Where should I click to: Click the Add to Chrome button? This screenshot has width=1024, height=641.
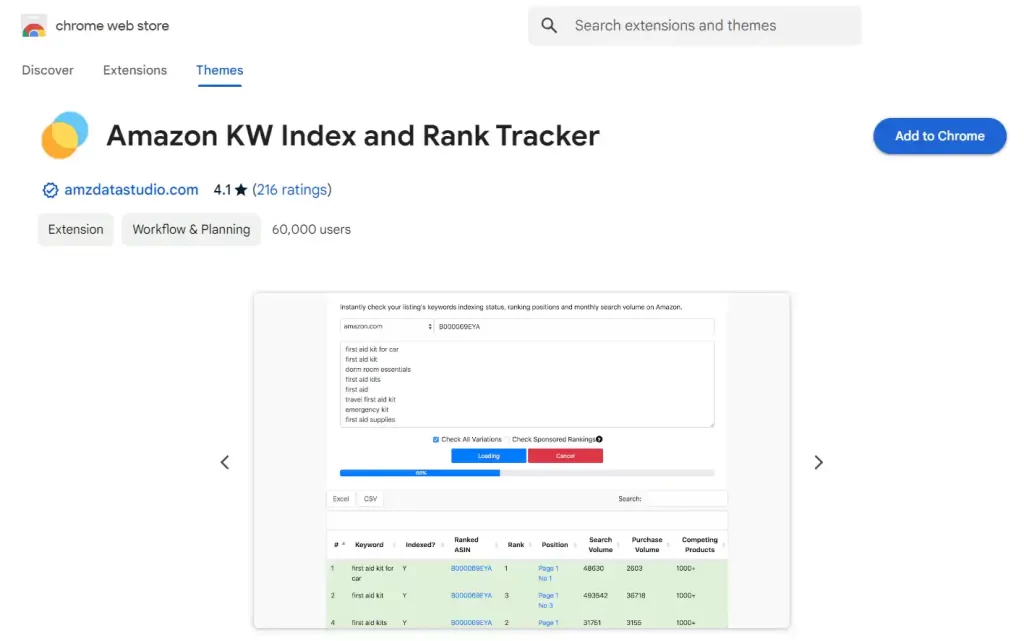pyautogui.click(x=940, y=136)
